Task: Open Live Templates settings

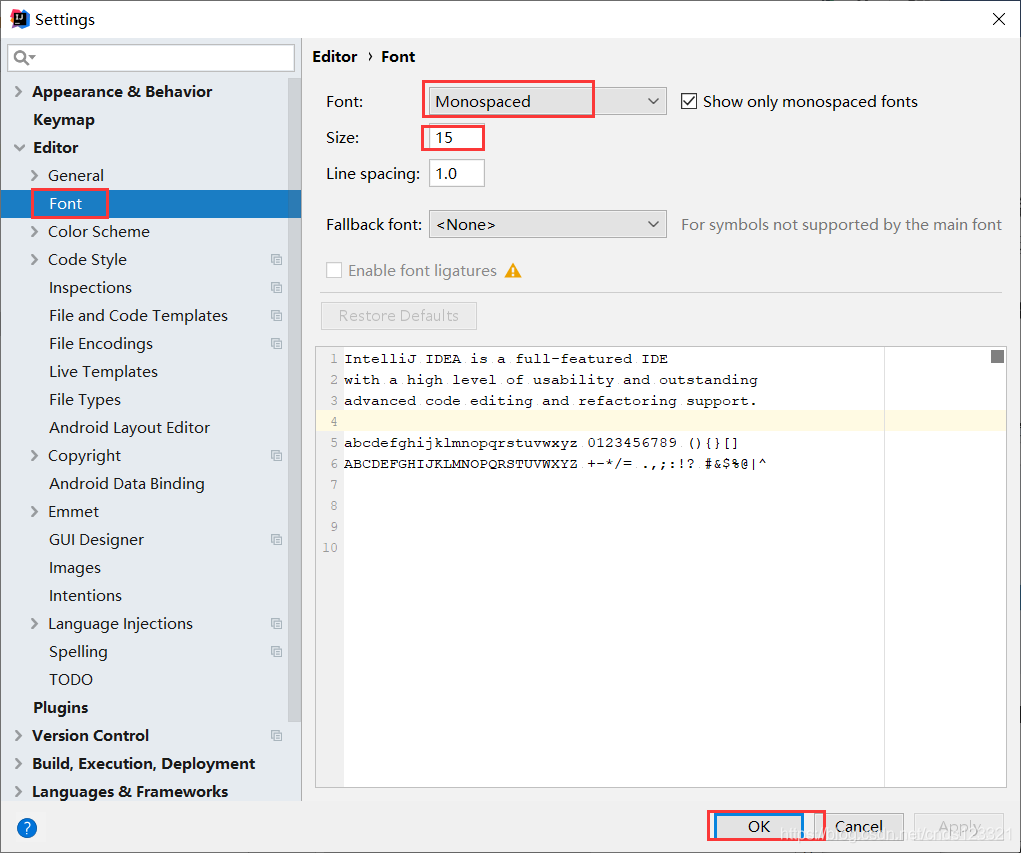Action: pyautogui.click(x=103, y=371)
